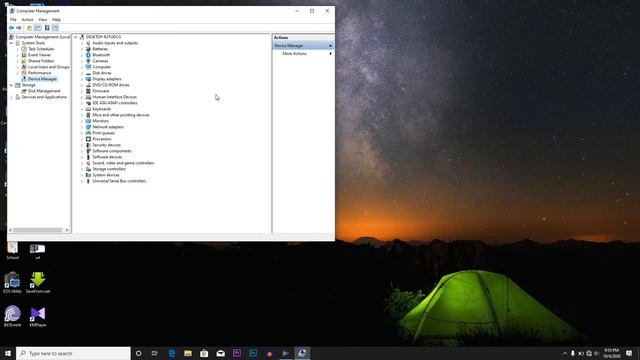Select the Network adapters category
The image size is (640, 360).
(x=108, y=127)
